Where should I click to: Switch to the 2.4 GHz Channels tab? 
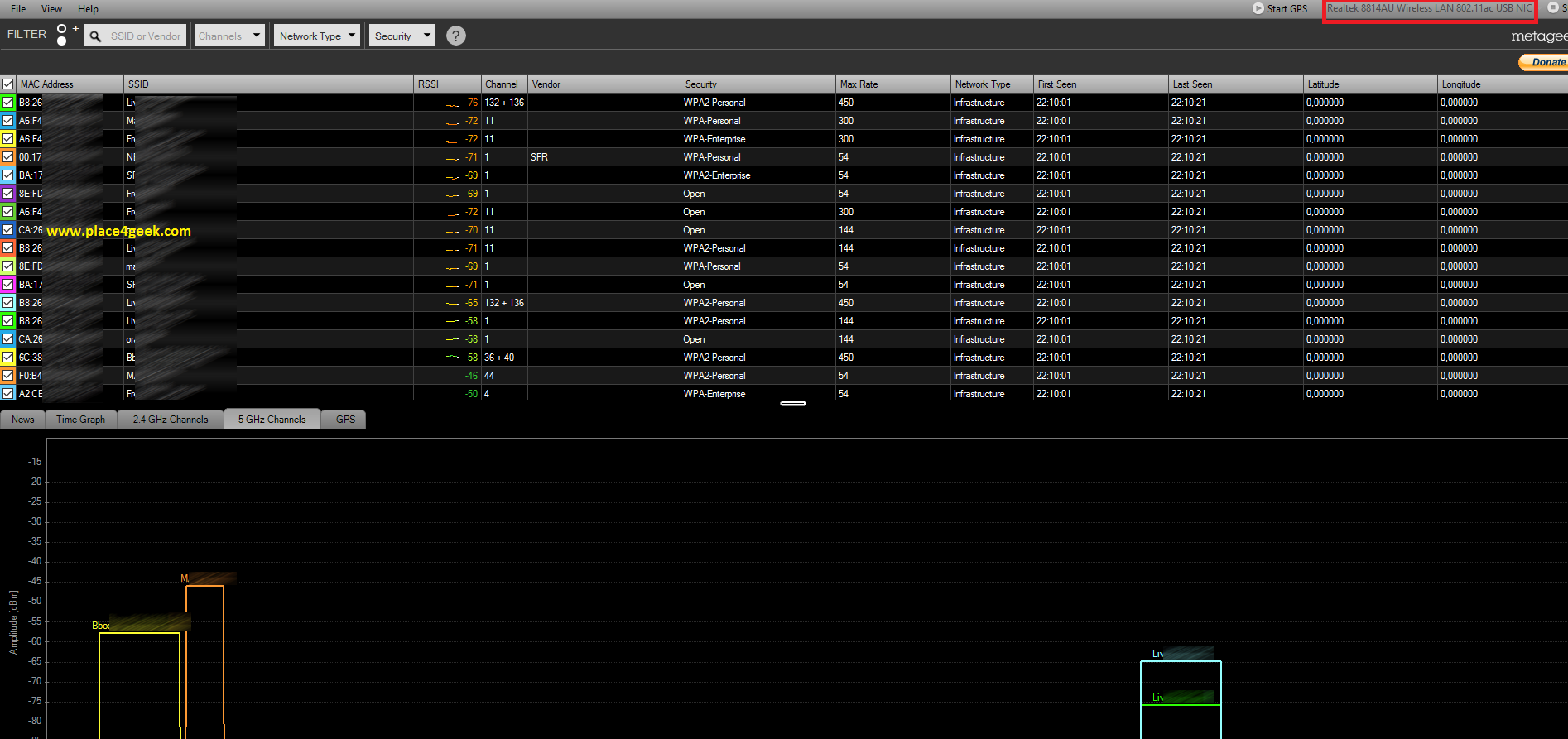click(171, 420)
